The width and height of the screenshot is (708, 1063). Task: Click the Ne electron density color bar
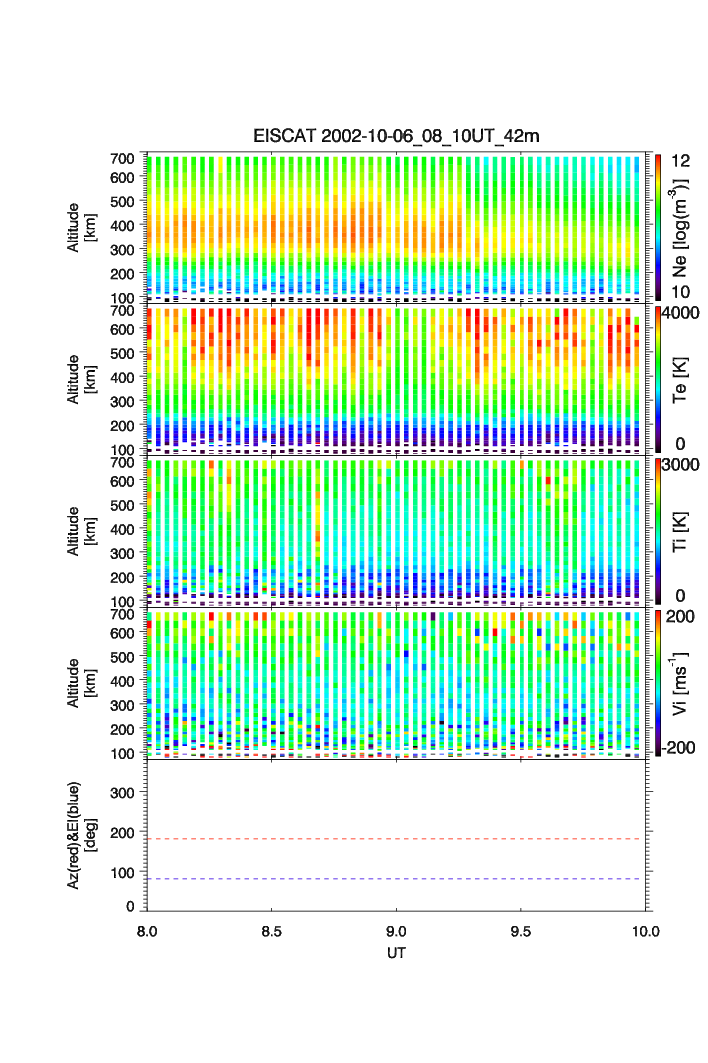coord(658,226)
